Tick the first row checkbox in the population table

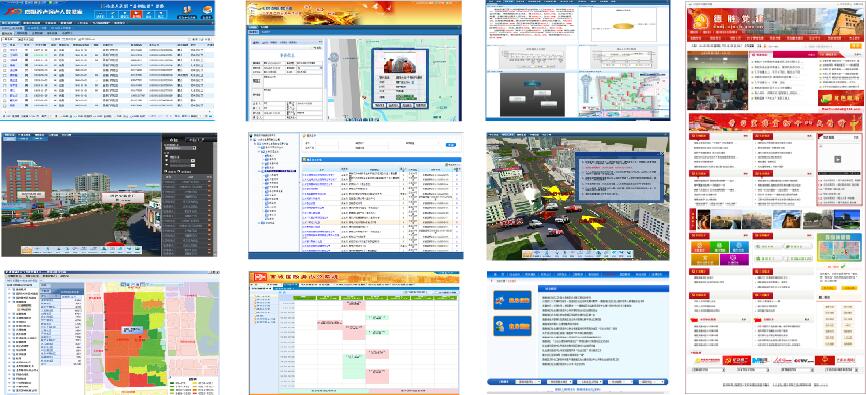click(5, 50)
